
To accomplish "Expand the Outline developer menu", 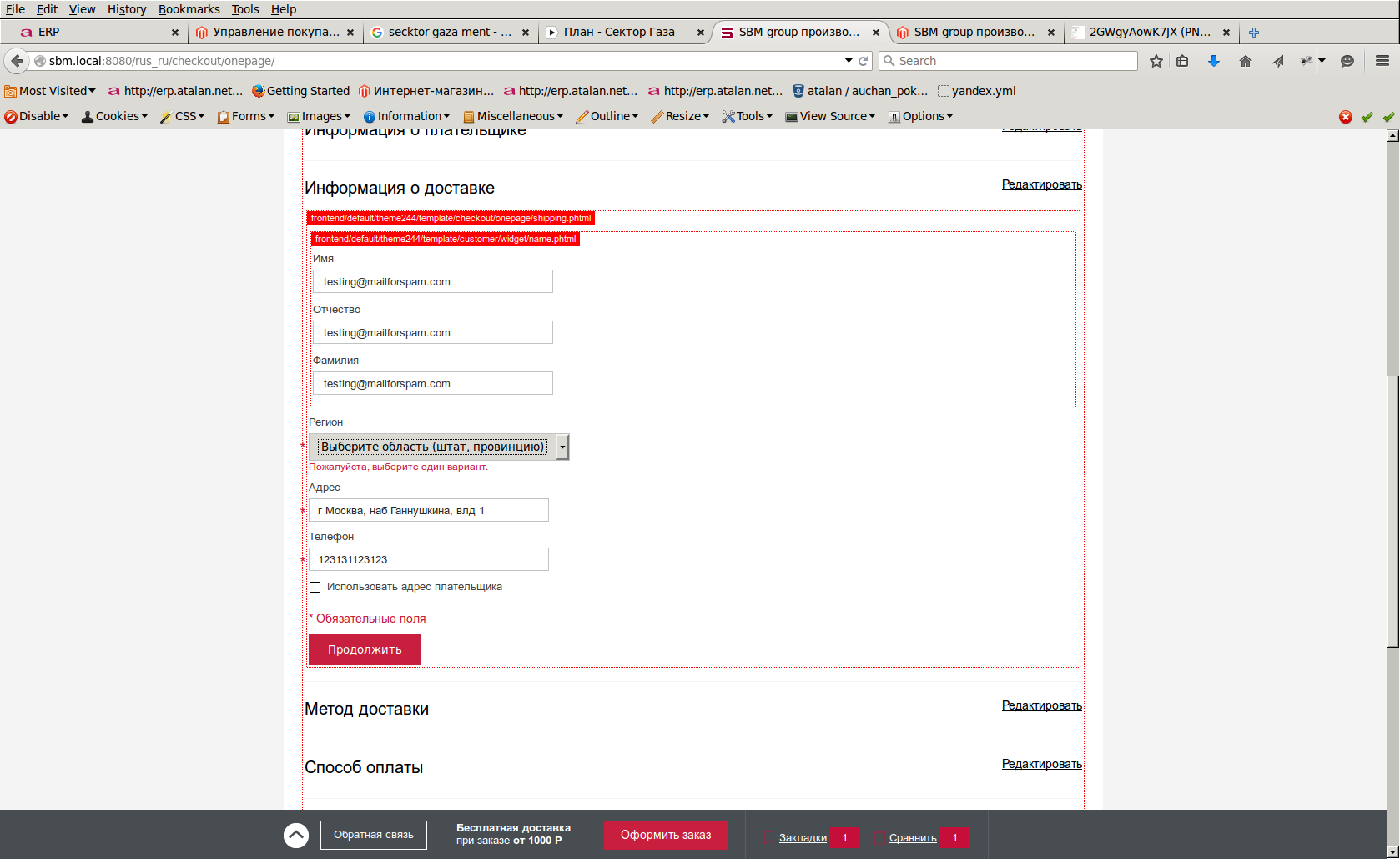I will coord(608,116).
